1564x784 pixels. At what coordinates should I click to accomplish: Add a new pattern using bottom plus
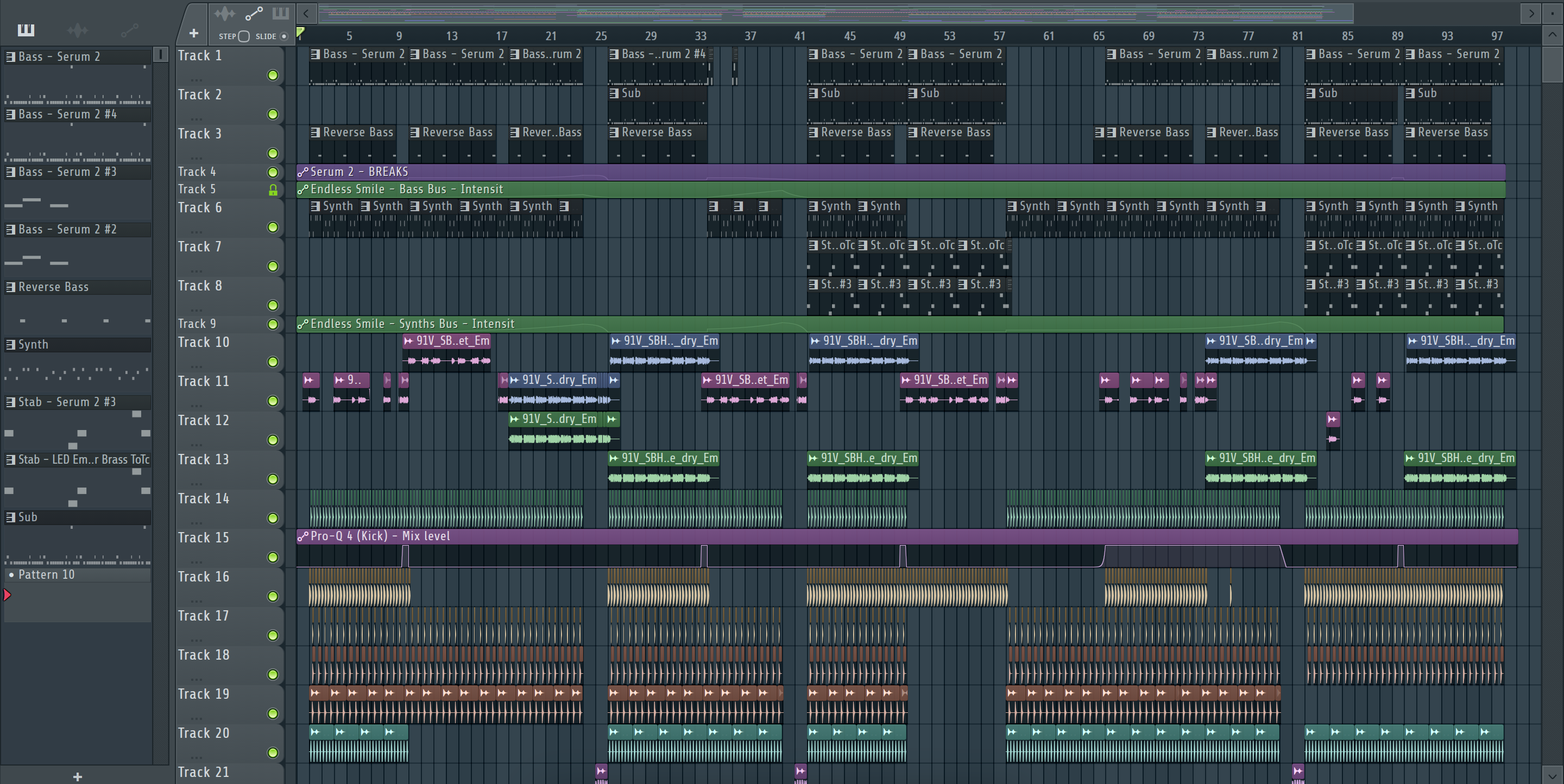(x=77, y=776)
